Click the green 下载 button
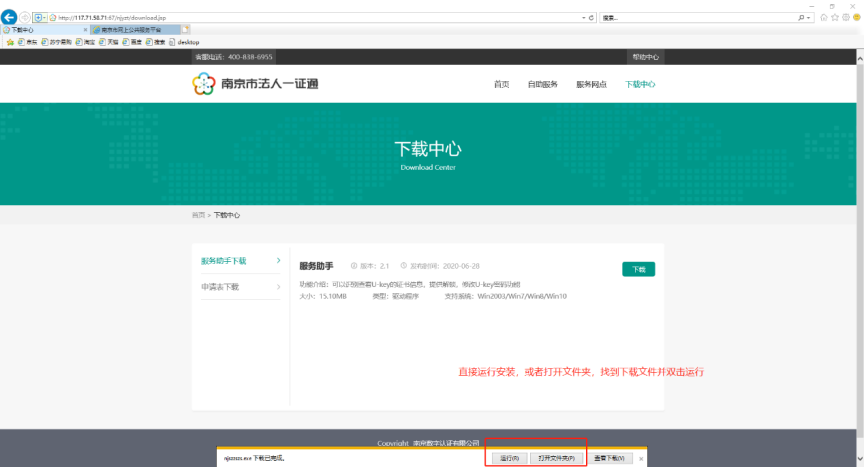 638,269
